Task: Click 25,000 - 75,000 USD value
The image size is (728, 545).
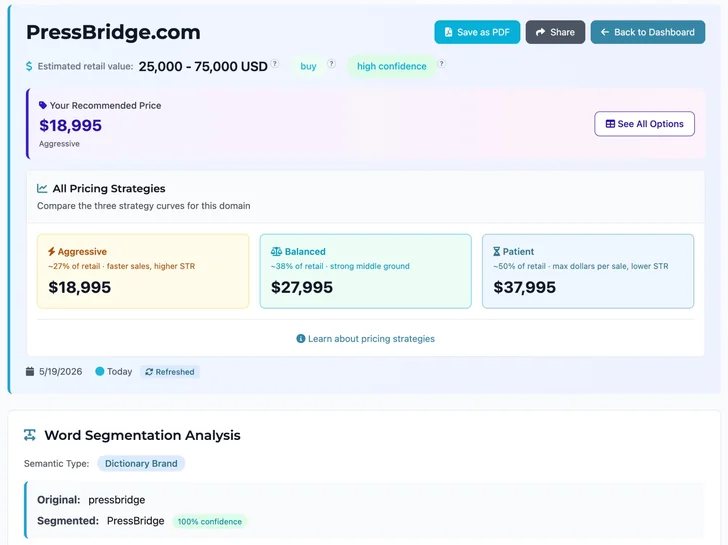Action: [203, 66]
